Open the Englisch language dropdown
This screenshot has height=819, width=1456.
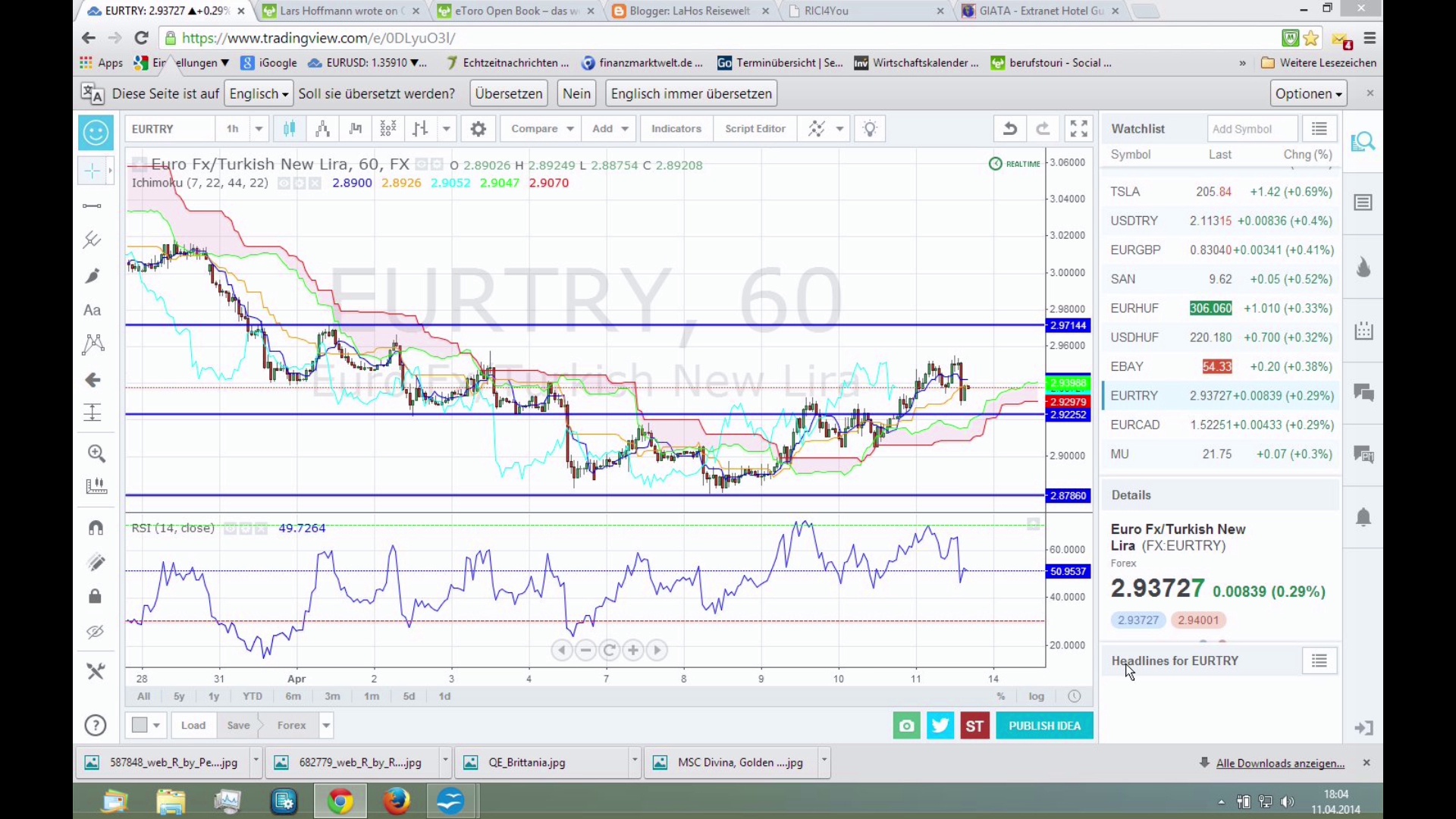pyautogui.click(x=259, y=94)
